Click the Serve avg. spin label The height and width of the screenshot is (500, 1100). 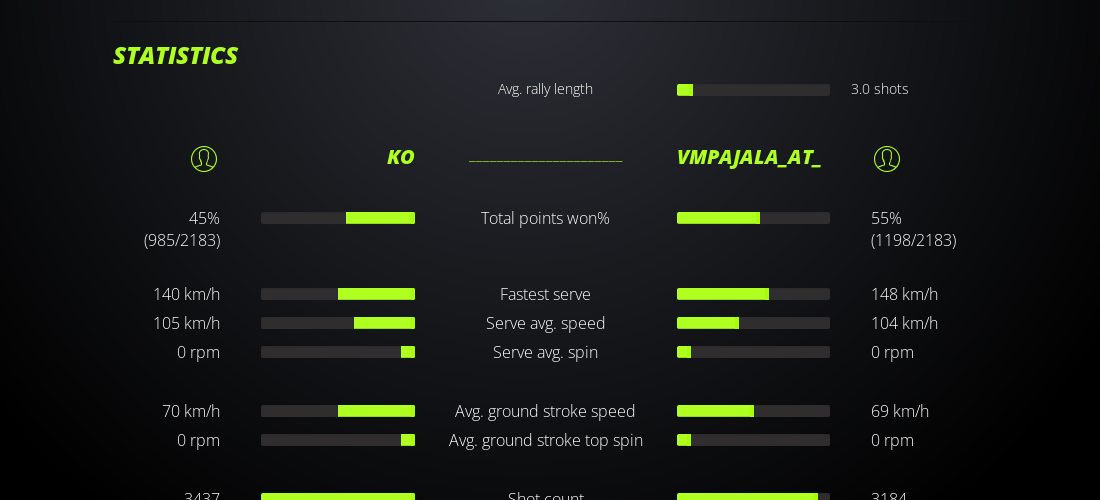click(545, 352)
